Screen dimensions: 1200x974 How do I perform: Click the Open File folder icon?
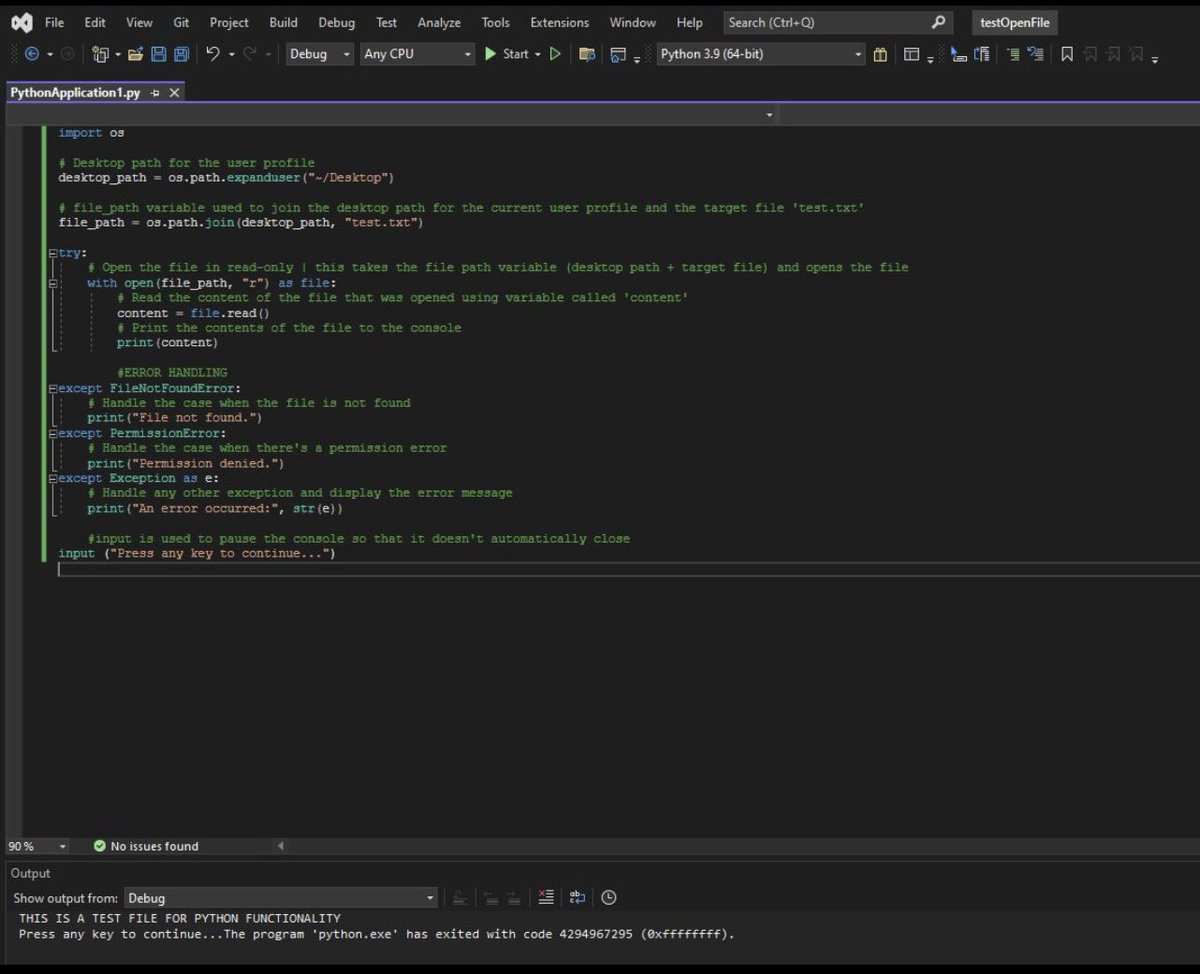click(135, 54)
